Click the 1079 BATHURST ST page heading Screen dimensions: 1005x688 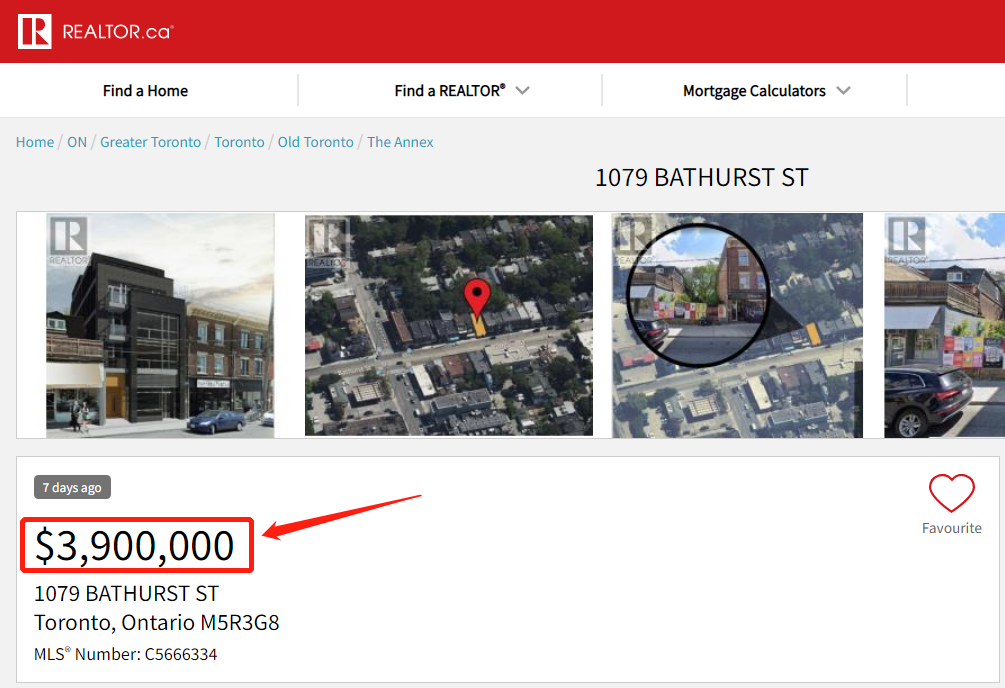point(702,178)
